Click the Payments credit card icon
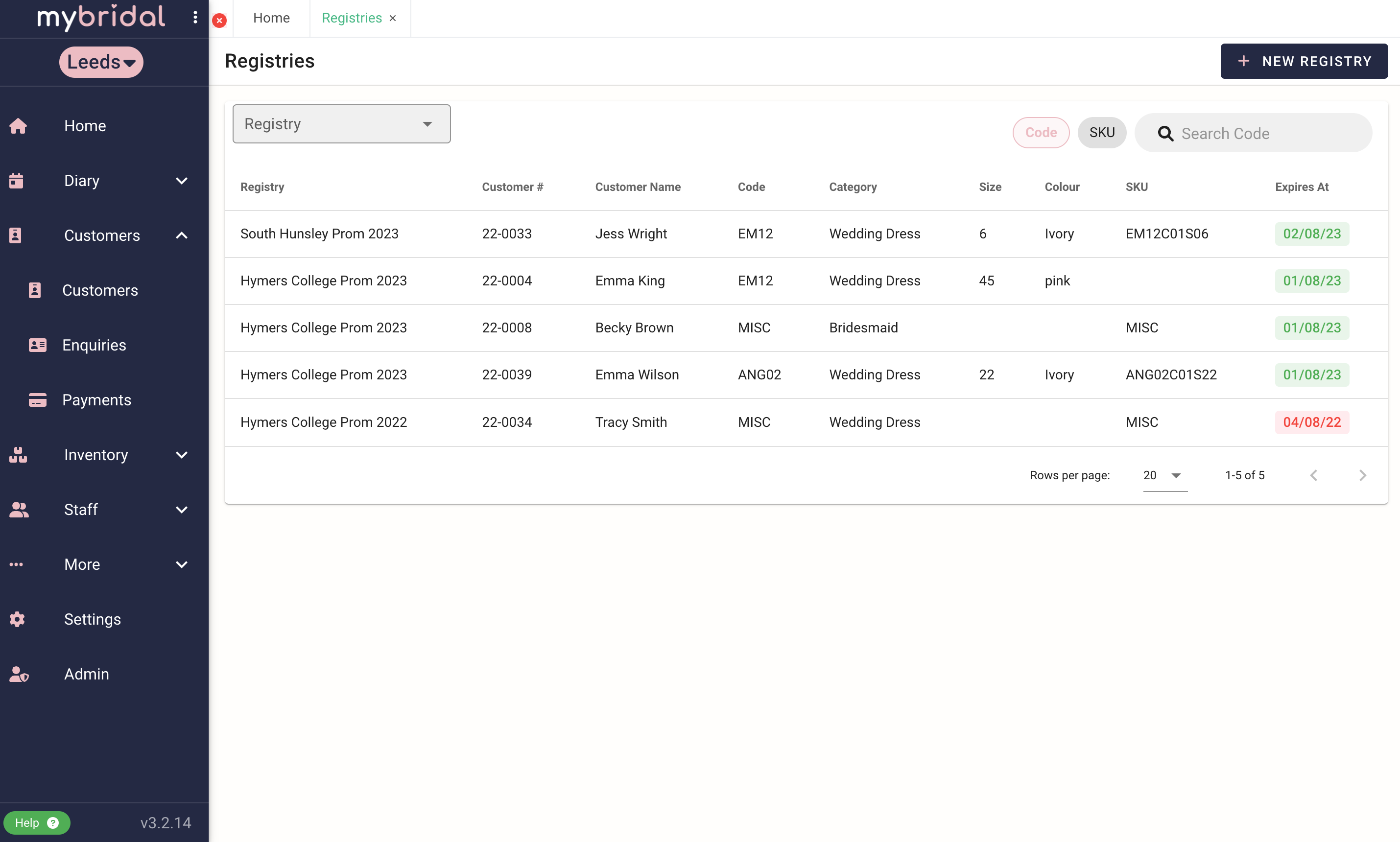The width and height of the screenshot is (1400, 842). pyautogui.click(x=37, y=400)
